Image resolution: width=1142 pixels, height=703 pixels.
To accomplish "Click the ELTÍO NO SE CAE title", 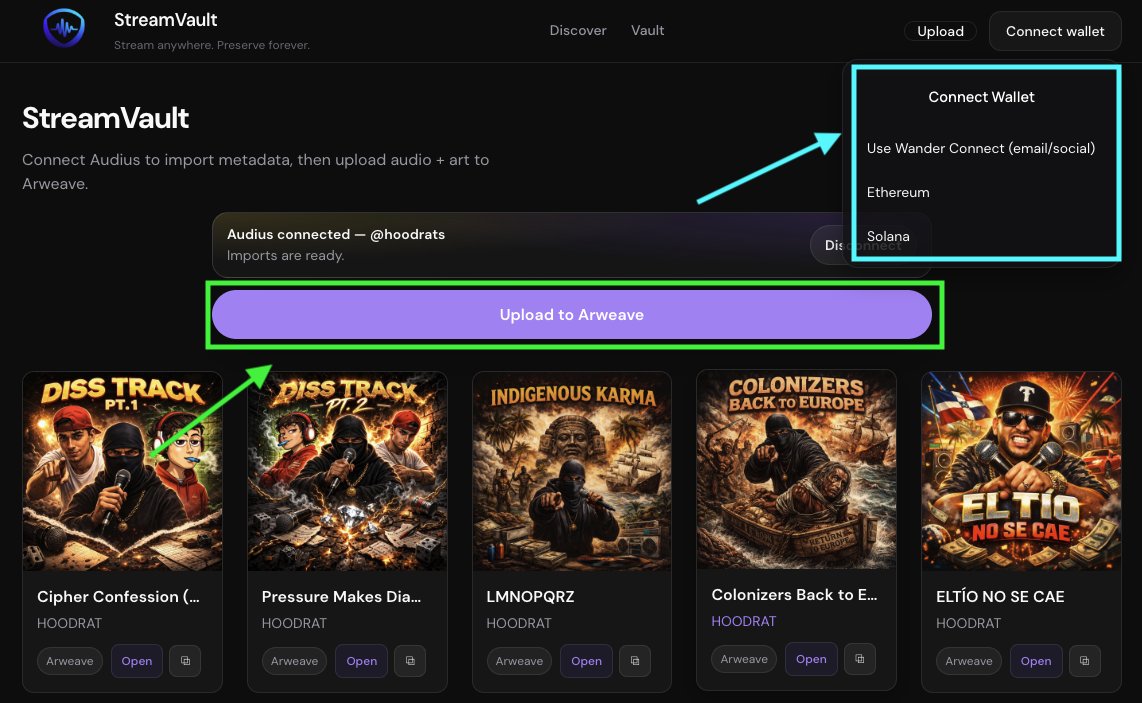I will pos(1000,597).
